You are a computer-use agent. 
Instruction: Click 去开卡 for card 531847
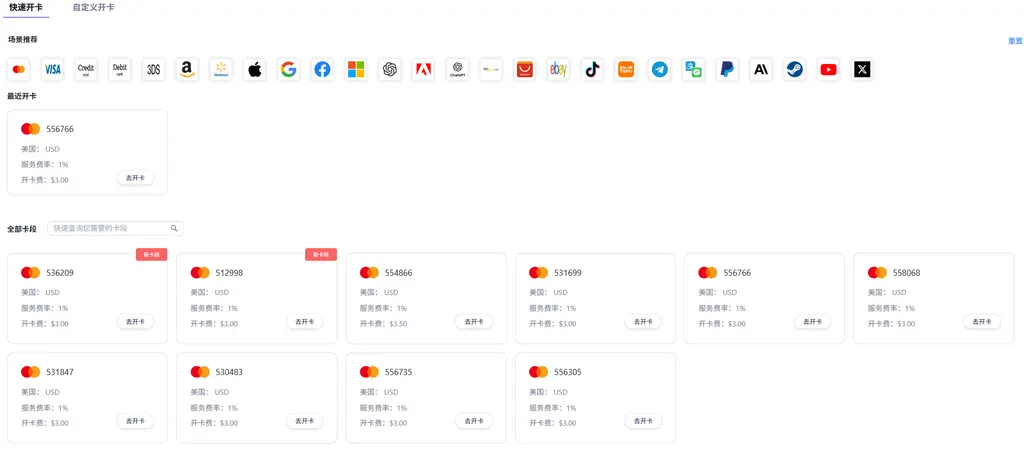coord(135,421)
